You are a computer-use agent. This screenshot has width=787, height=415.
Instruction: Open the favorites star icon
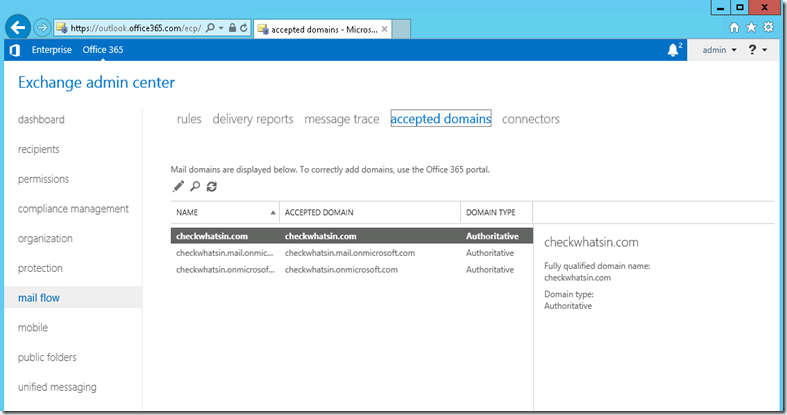tap(751, 28)
